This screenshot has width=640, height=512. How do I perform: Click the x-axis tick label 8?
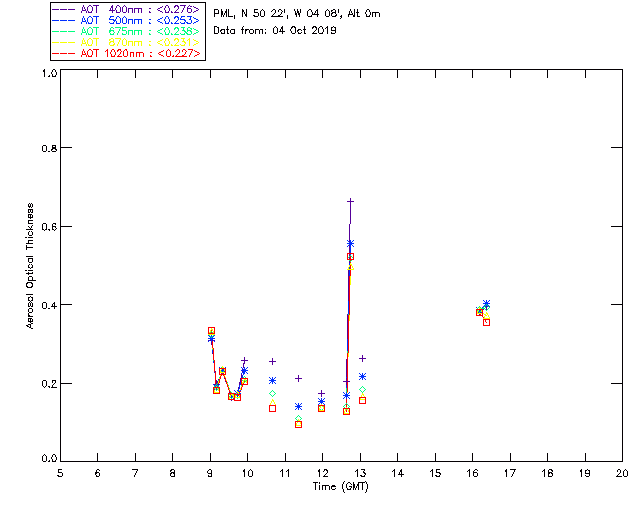coord(173,473)
